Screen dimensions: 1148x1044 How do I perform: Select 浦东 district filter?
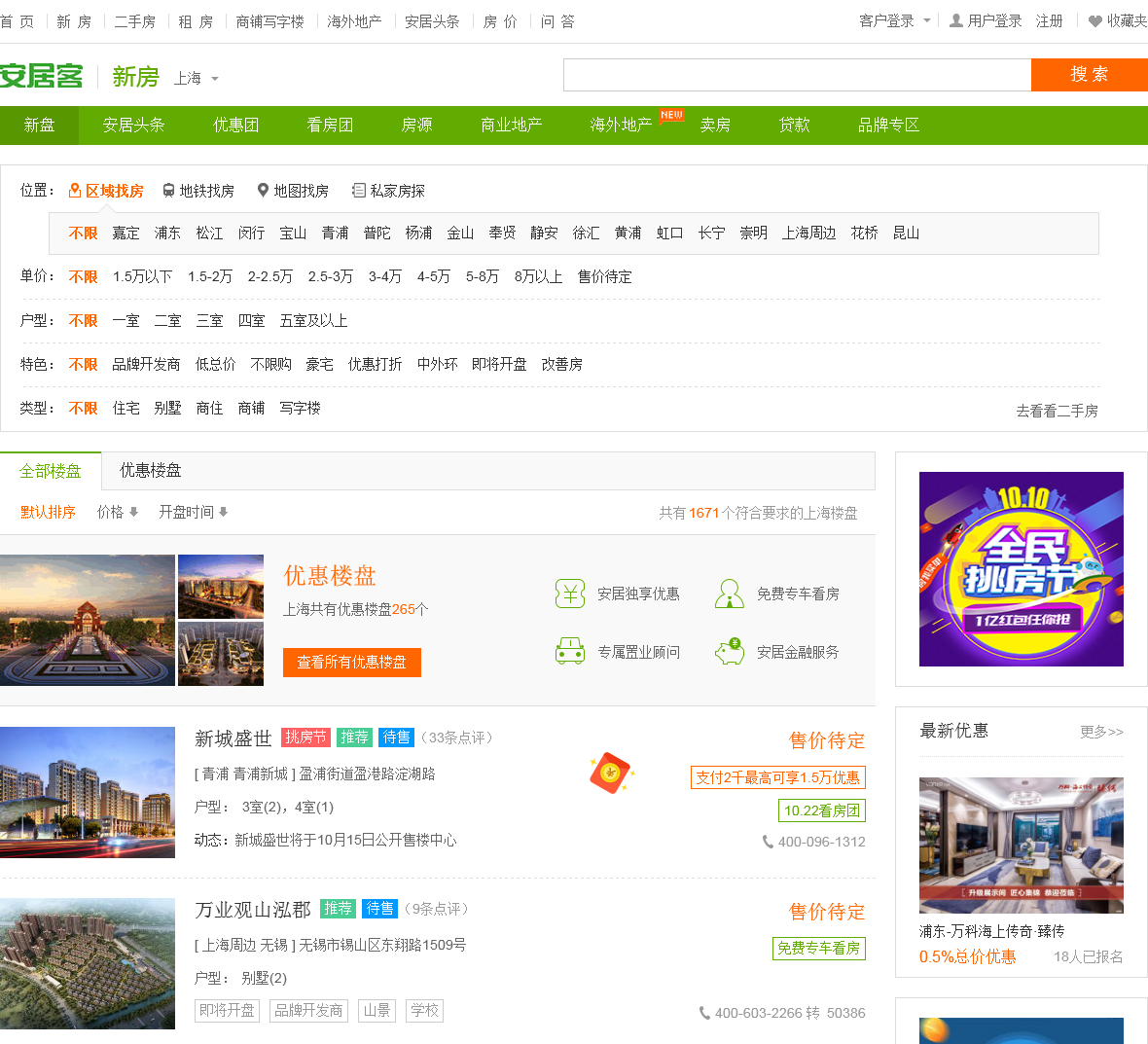tap(167, 233)
